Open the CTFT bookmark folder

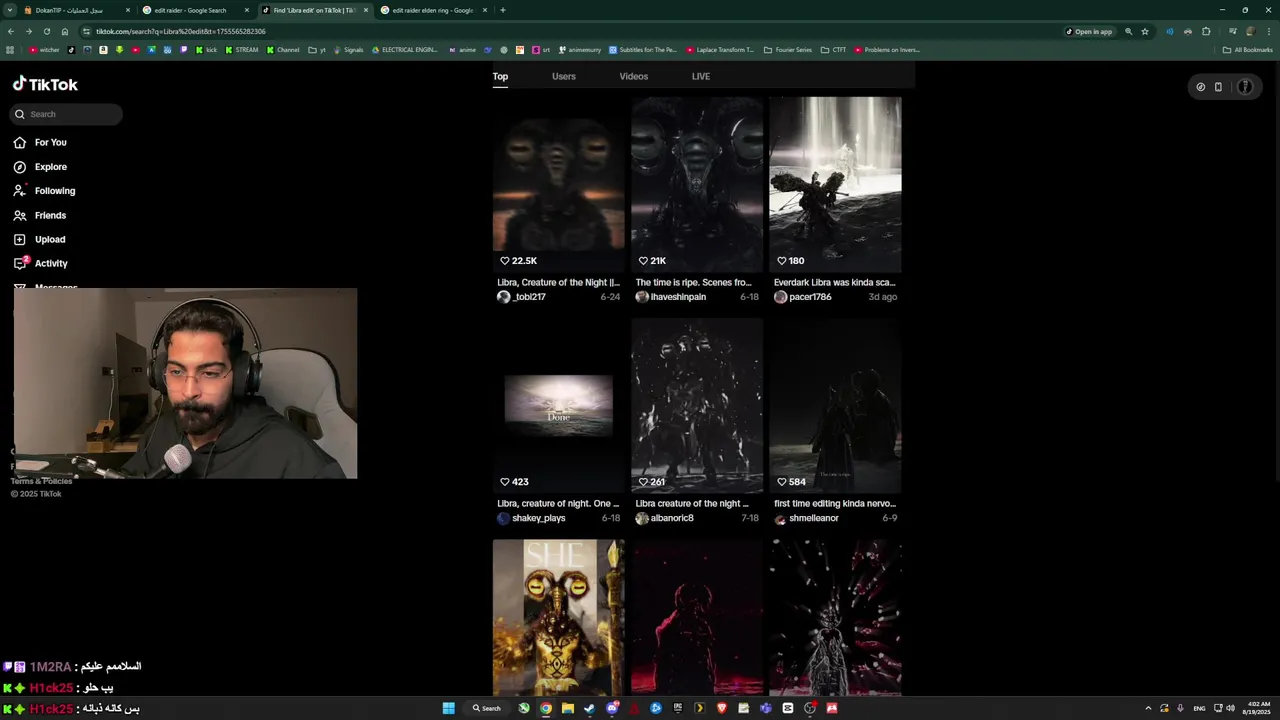(x=833, y=50)
